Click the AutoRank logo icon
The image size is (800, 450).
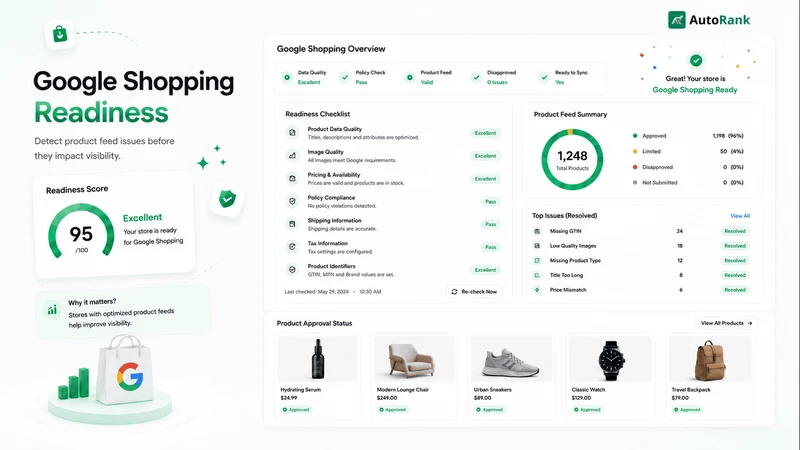point(677,20)
